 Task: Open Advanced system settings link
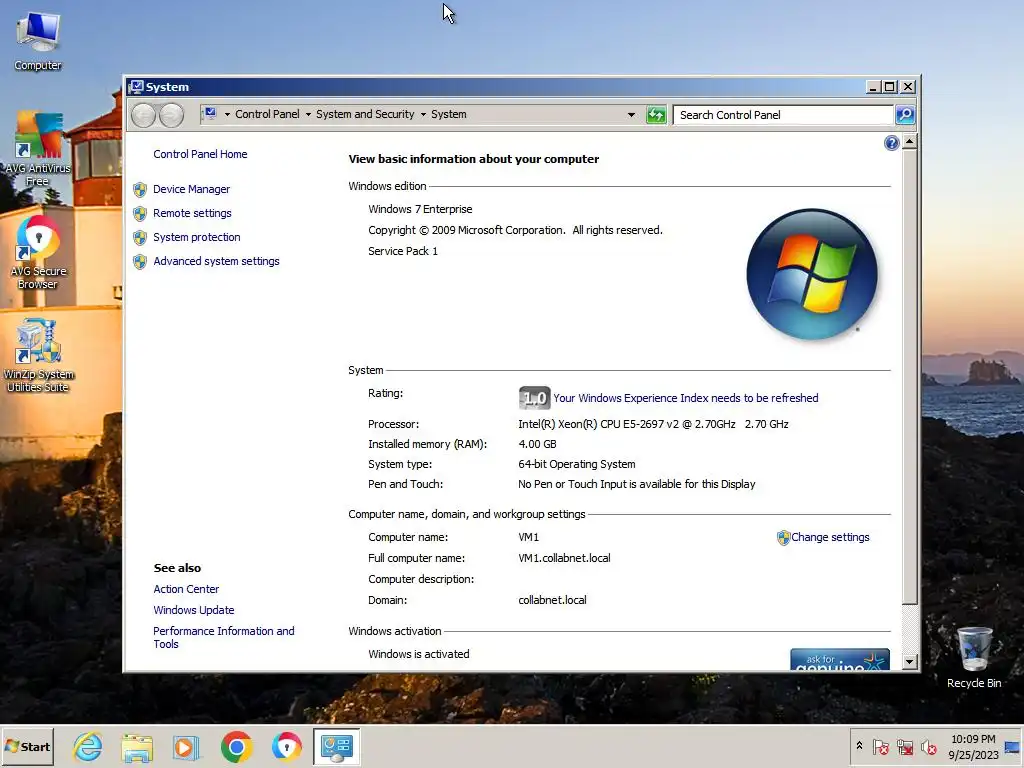(x=216, y=261)
